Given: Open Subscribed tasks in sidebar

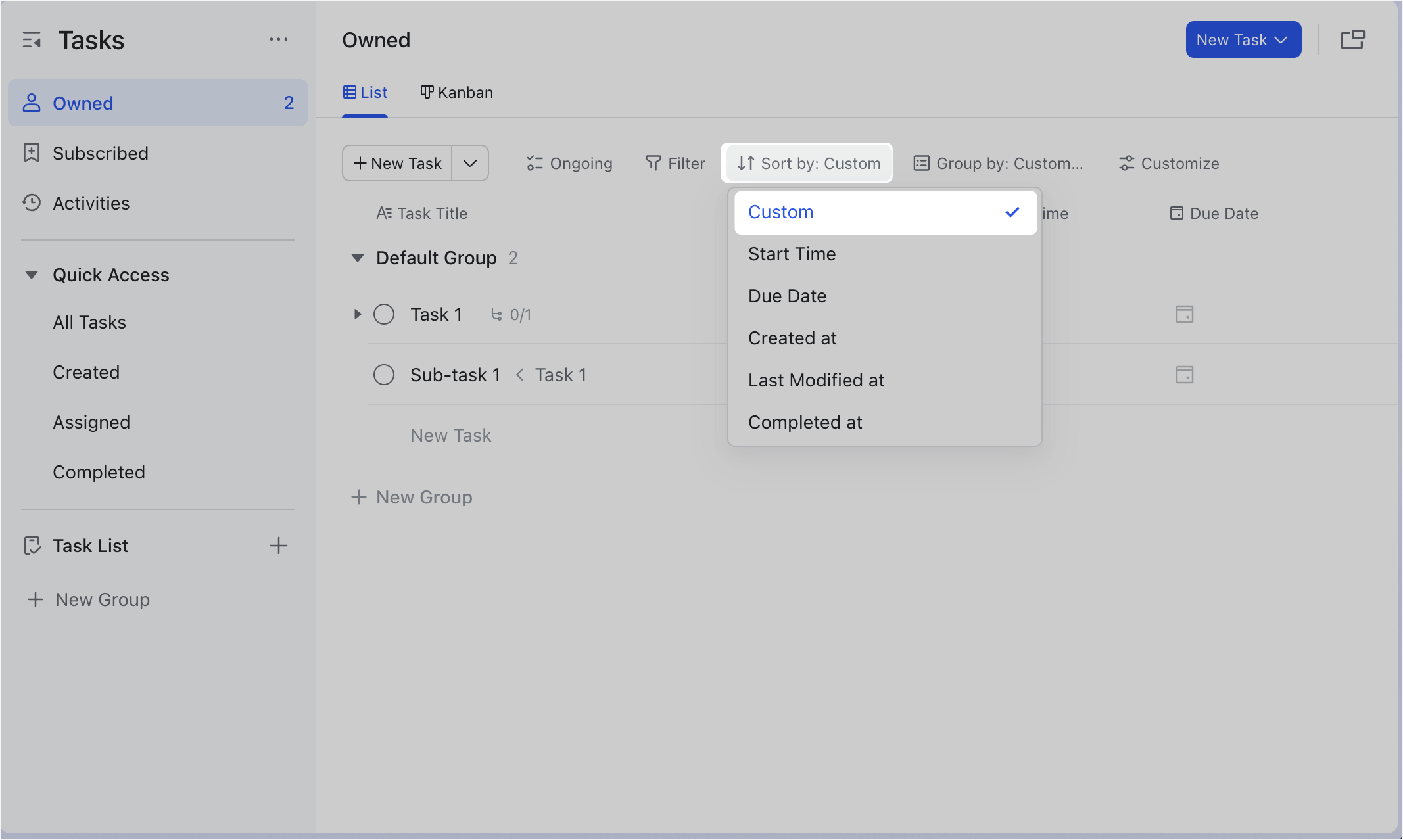Looking at the screenshot, I should [158, 153].
